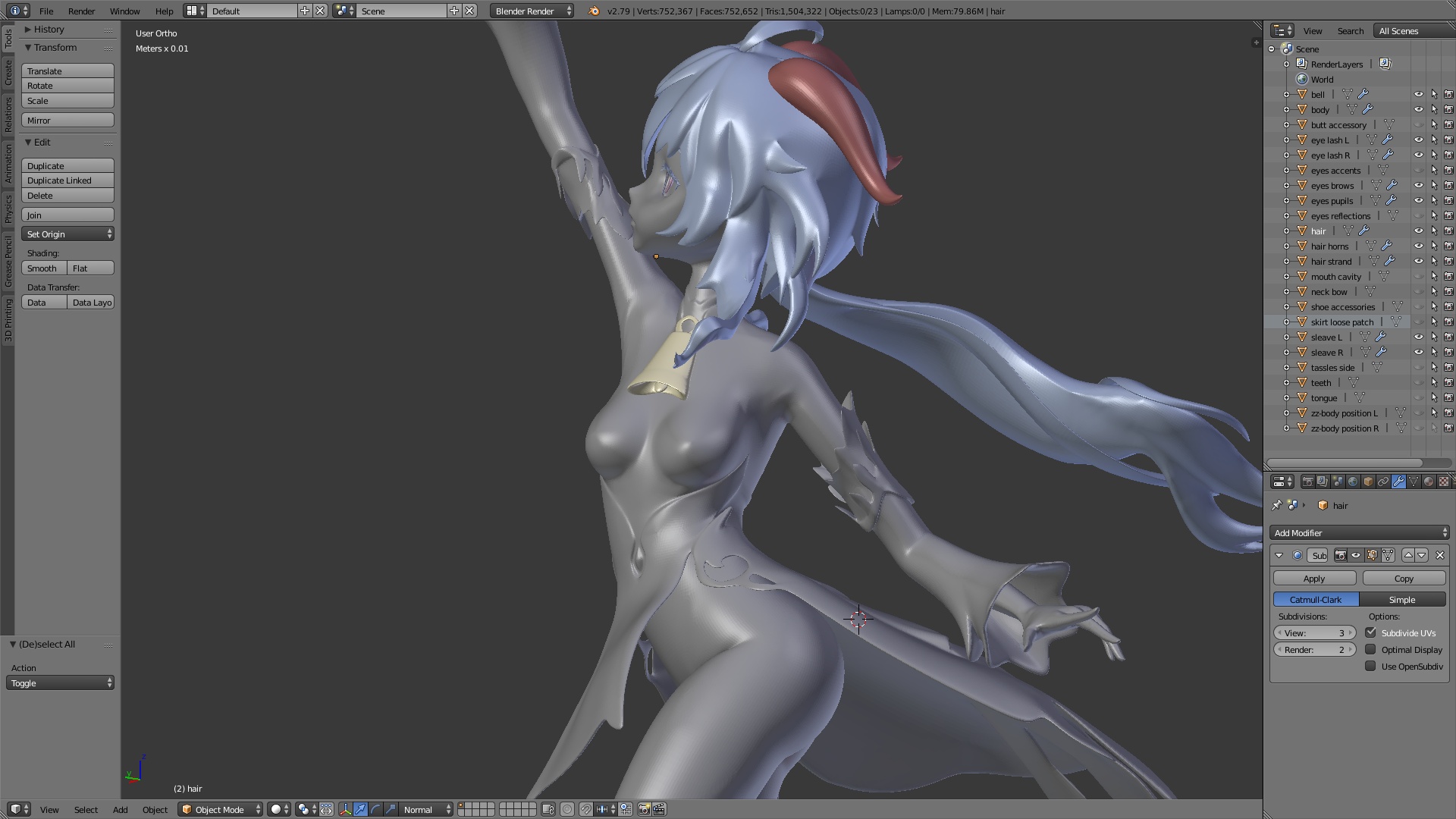Open the Modifiers properties tab (wrench icon)
Viewport: 1456px width, 819px height.
(1398, 482)
